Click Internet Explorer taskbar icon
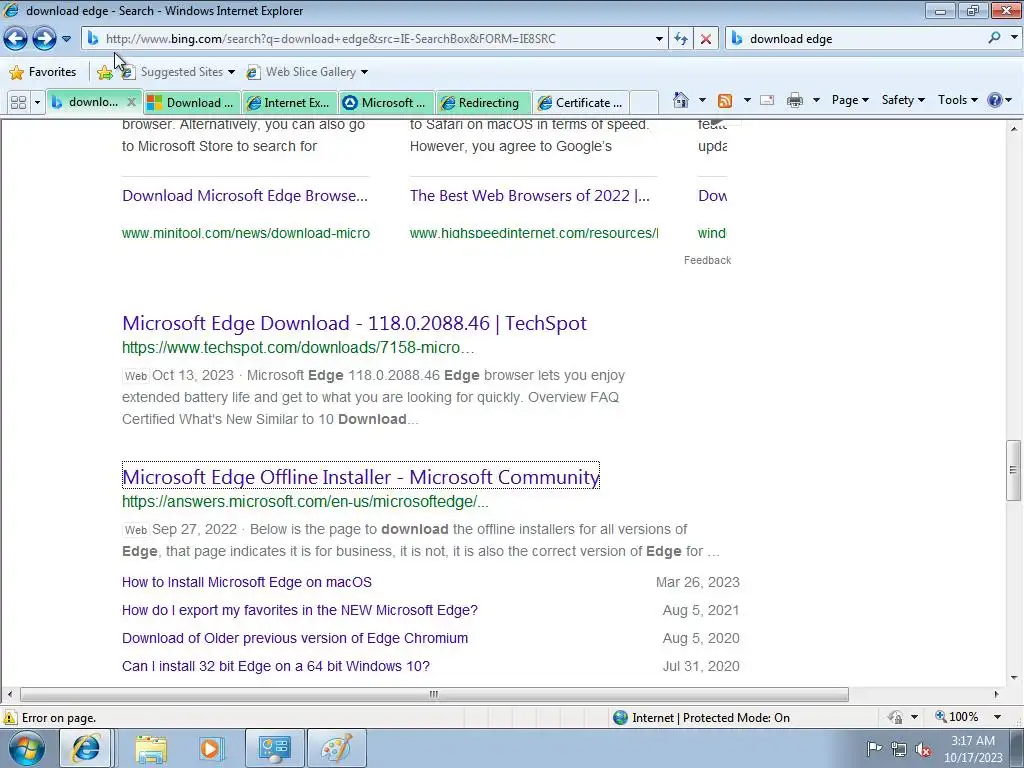The height and width of the screenshot is (768, 1024). click(86, 748)
